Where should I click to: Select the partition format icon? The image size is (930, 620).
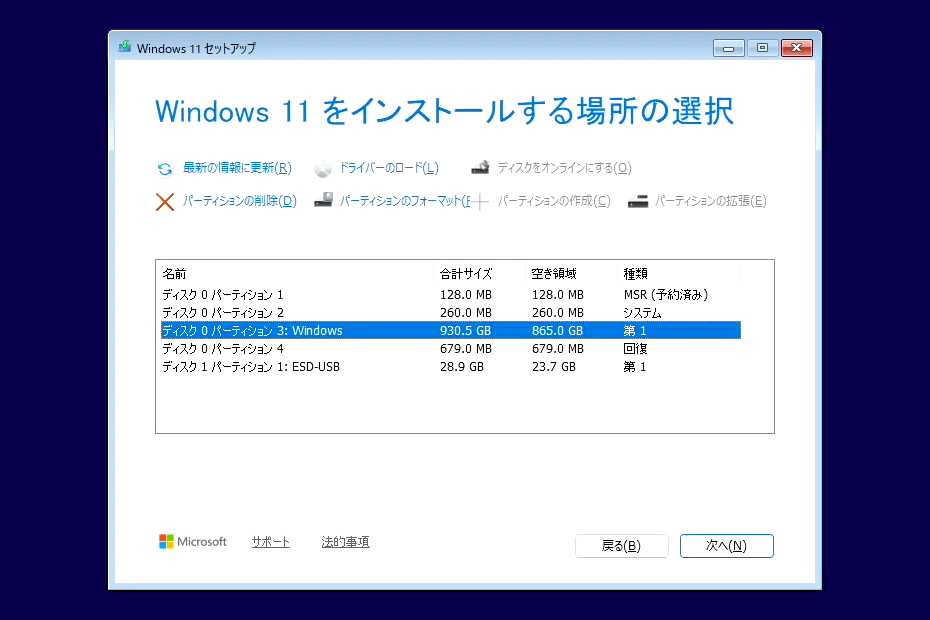click(322, 201)
